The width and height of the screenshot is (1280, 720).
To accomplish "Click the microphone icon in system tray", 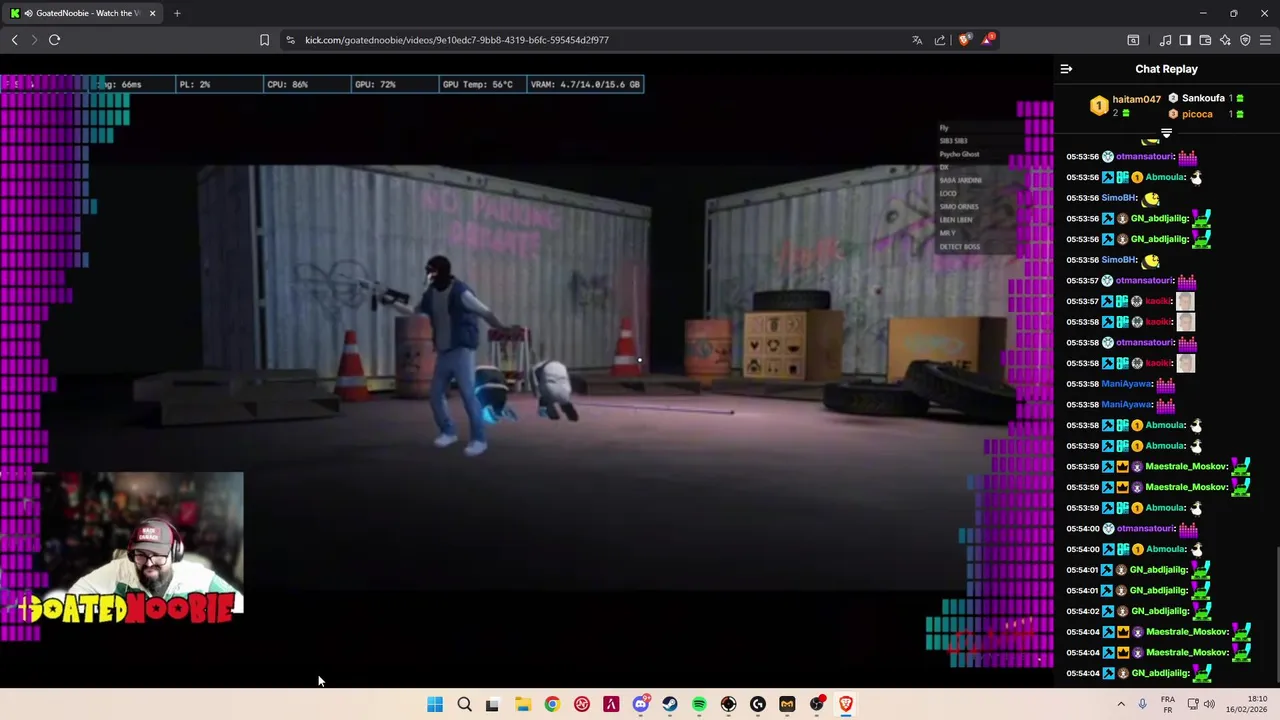I will point(1143,705).
